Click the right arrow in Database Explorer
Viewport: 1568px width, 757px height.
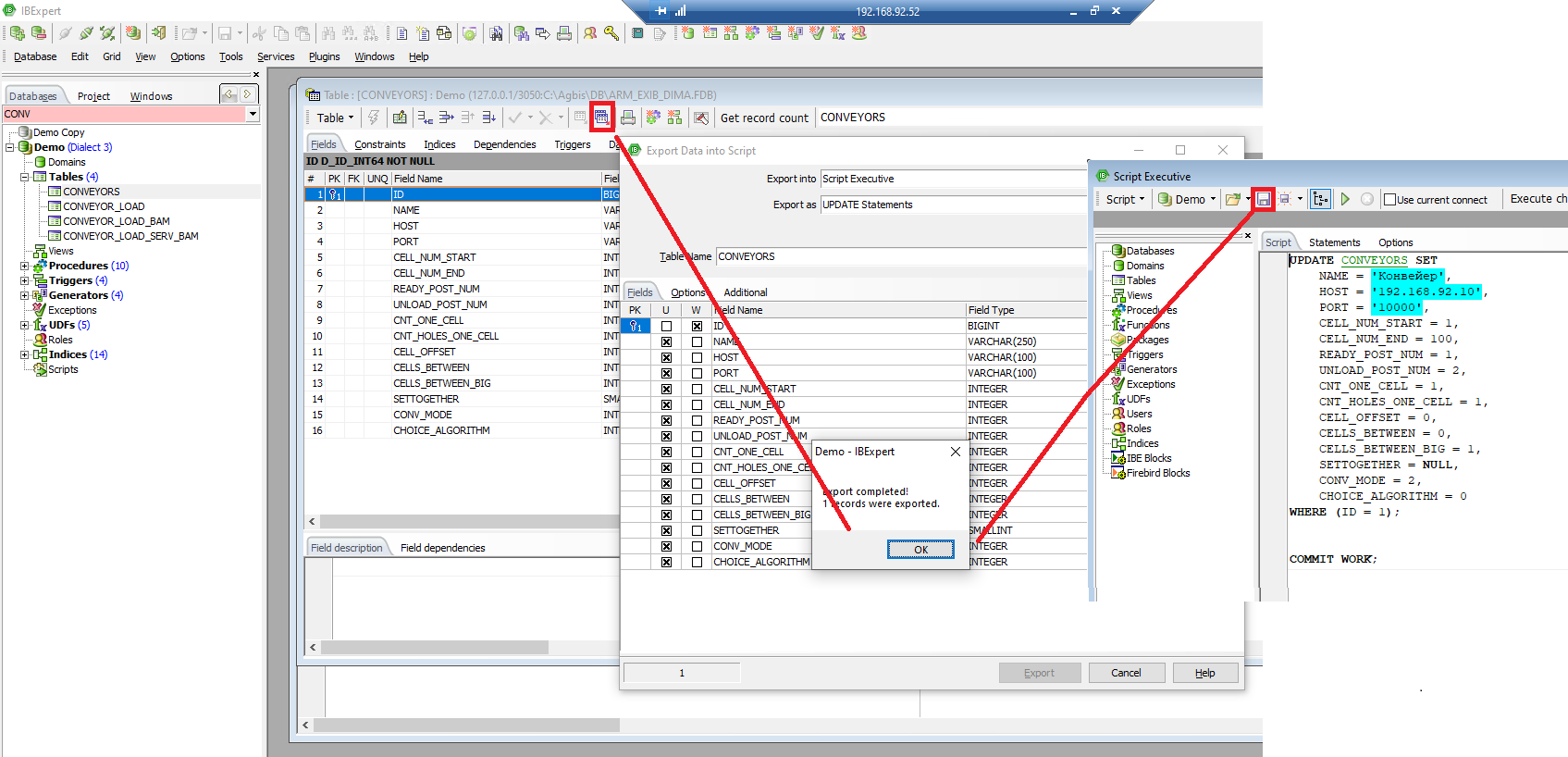[247, 94]
